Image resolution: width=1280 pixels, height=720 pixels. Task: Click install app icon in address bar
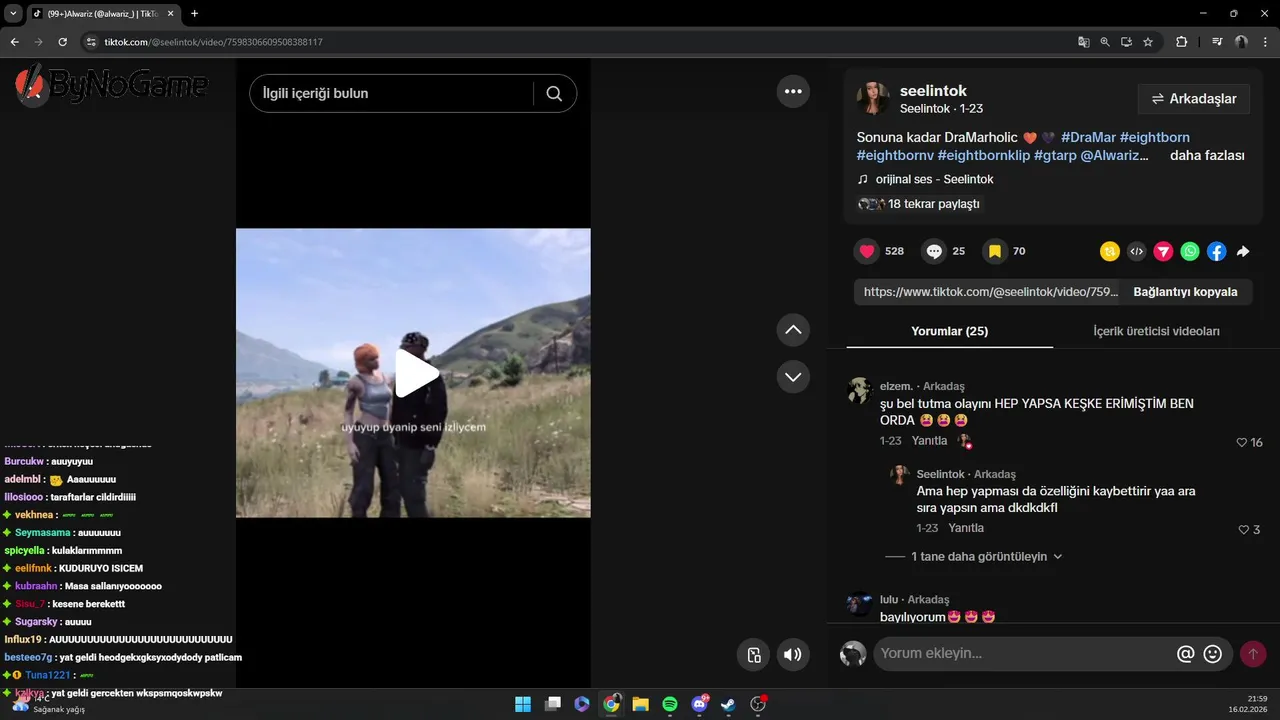[x=1126, y=42]
